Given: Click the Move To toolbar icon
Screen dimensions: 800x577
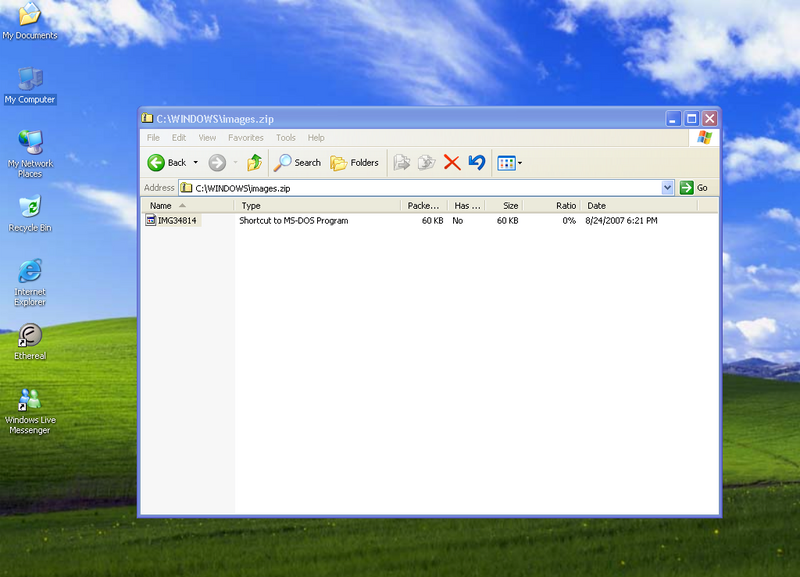Looking at the screenshot, I should pos(402,163).
